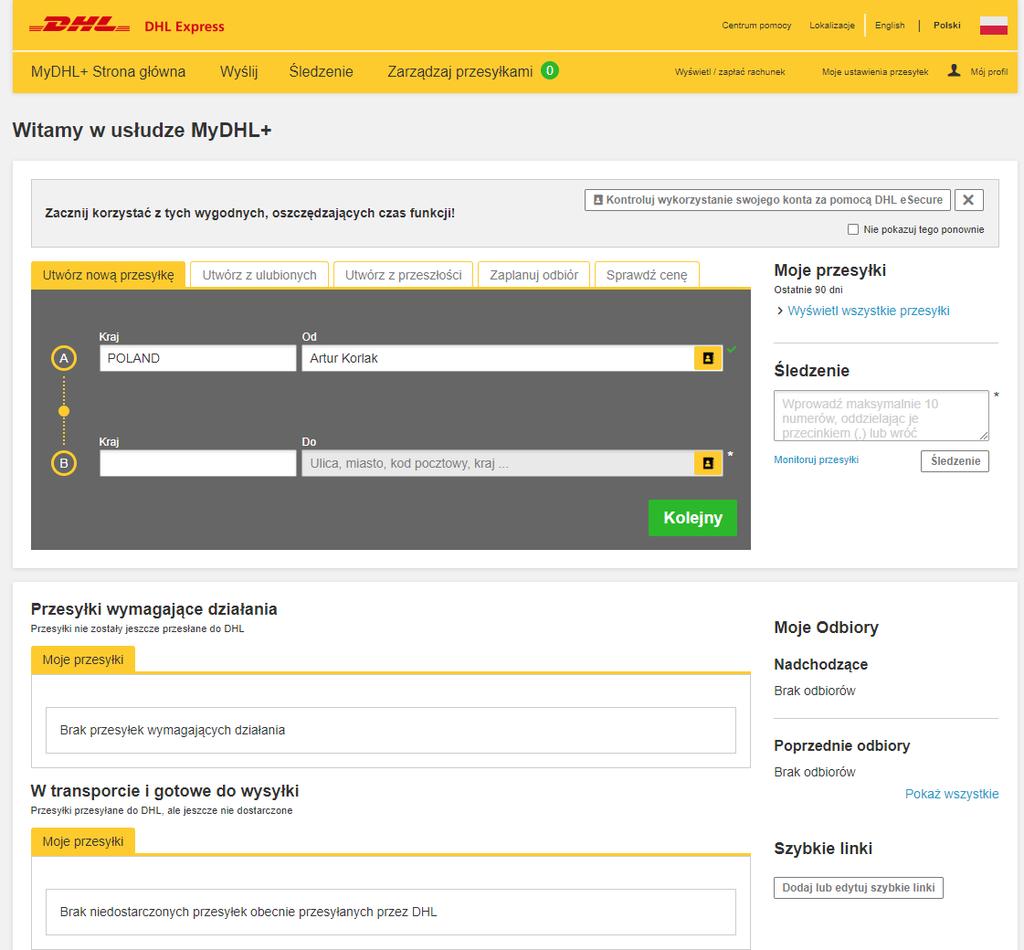
Task: Open the Śledzenie navigation menu
Action: (x=321, y=71)
